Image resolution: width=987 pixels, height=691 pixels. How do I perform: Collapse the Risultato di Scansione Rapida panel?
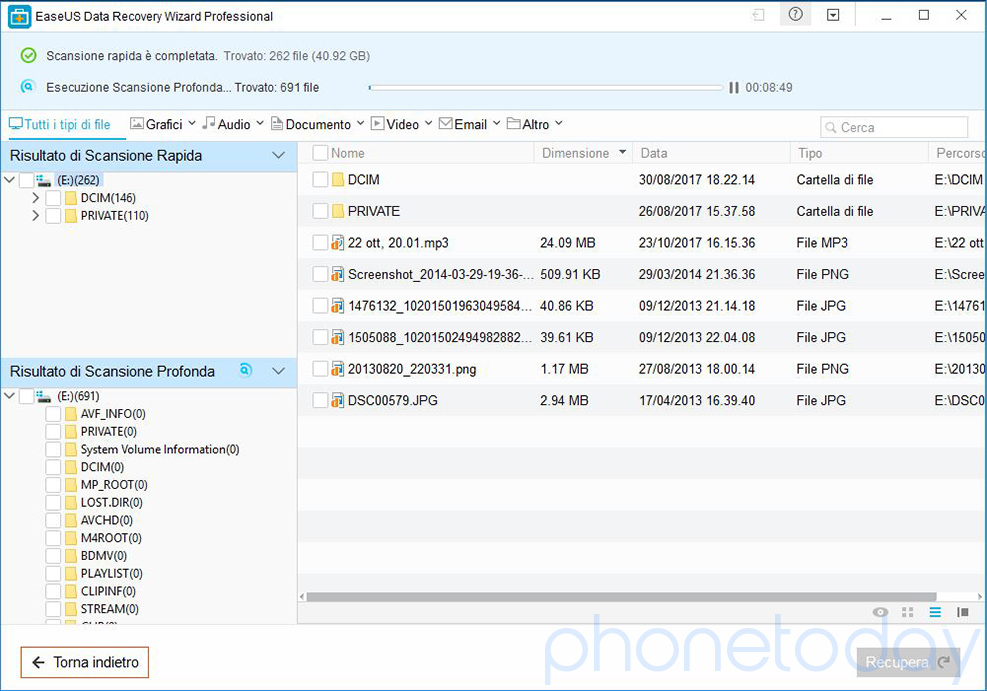coord(279,156)
